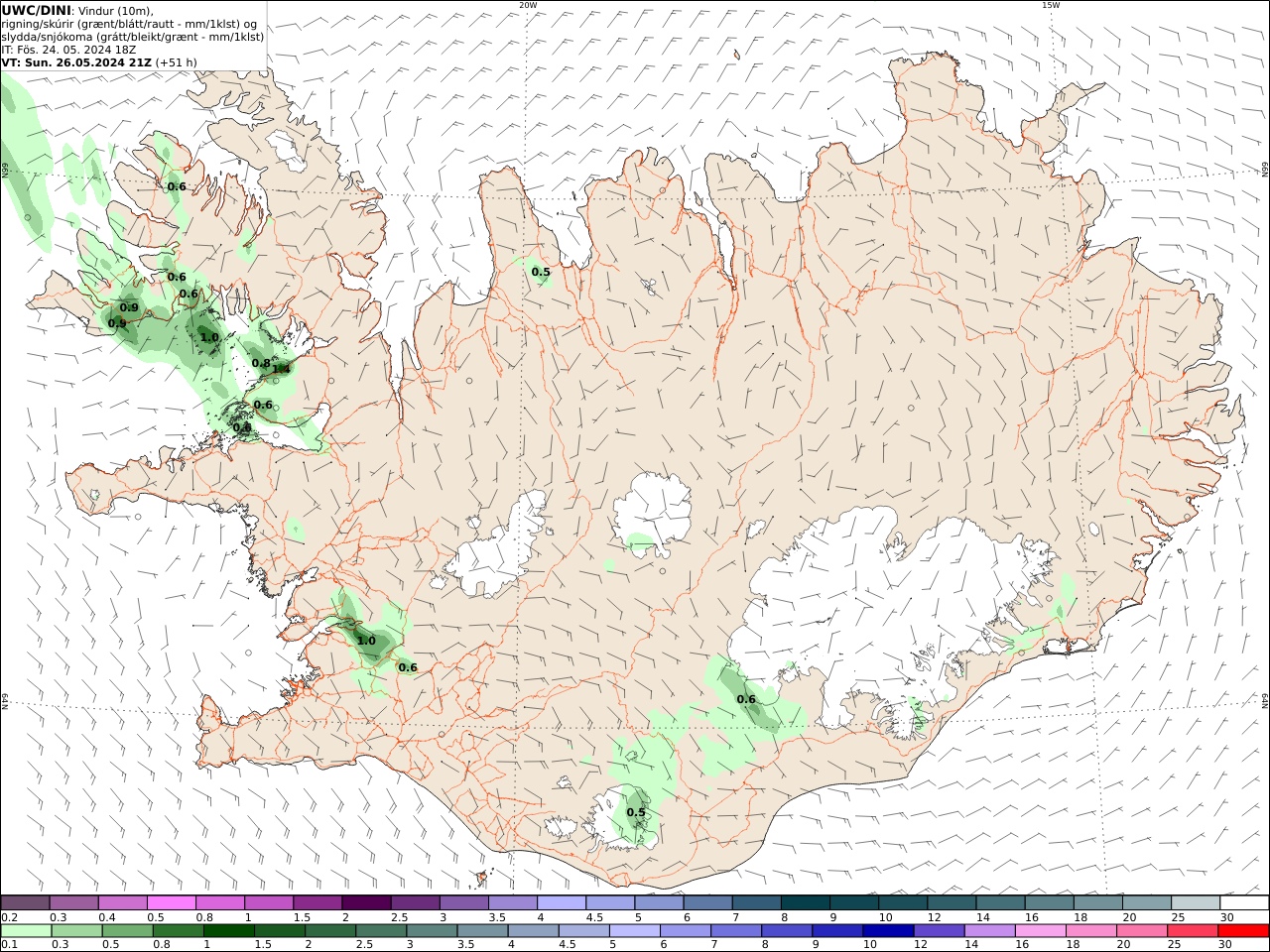Click the 1.0 value in the Westfjords area
The width and height of the screenshot is (1270, 952).
(x=209, y=337)
